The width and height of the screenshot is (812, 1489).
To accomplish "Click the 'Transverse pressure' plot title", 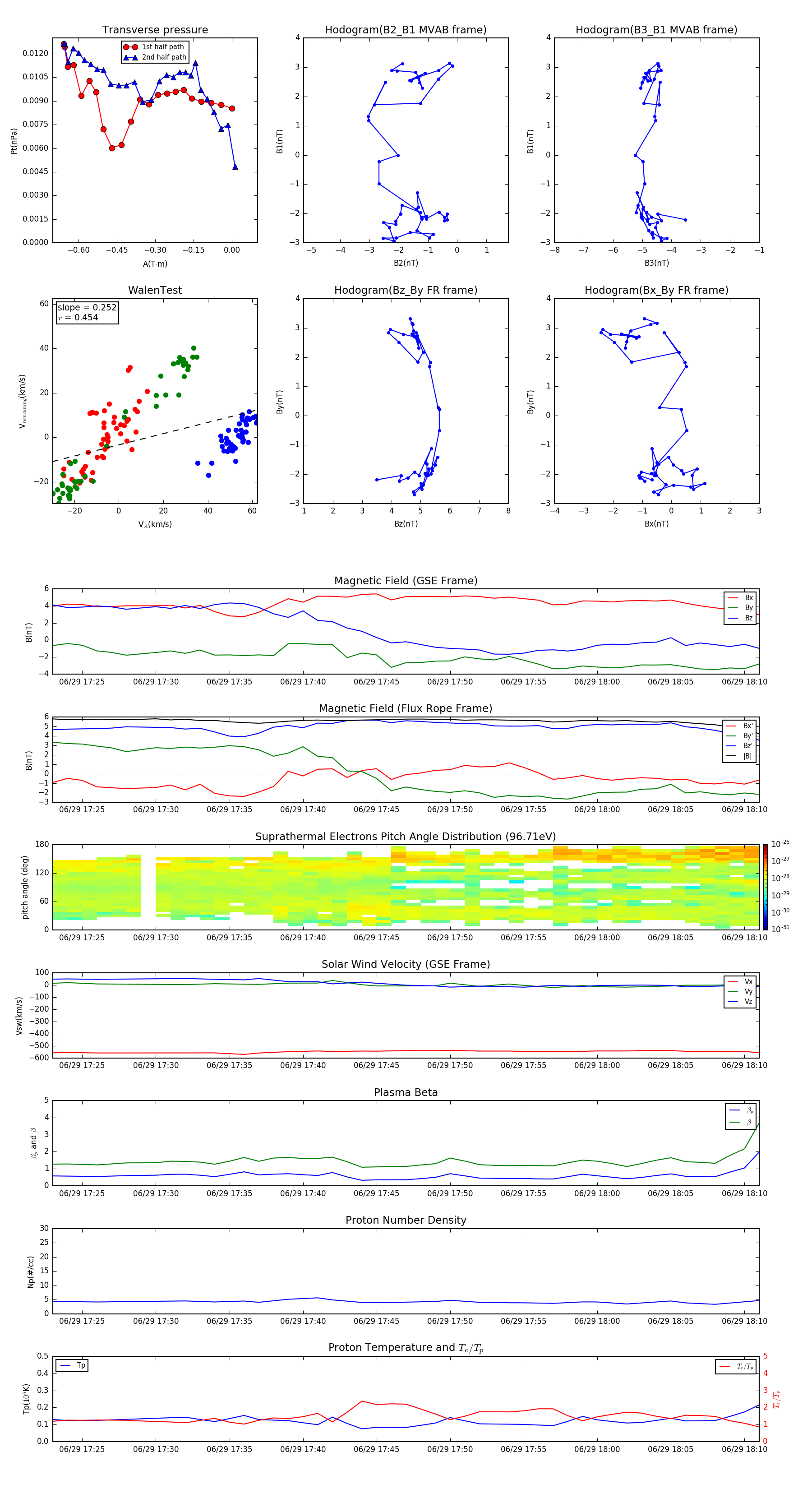I will [155, 30].
